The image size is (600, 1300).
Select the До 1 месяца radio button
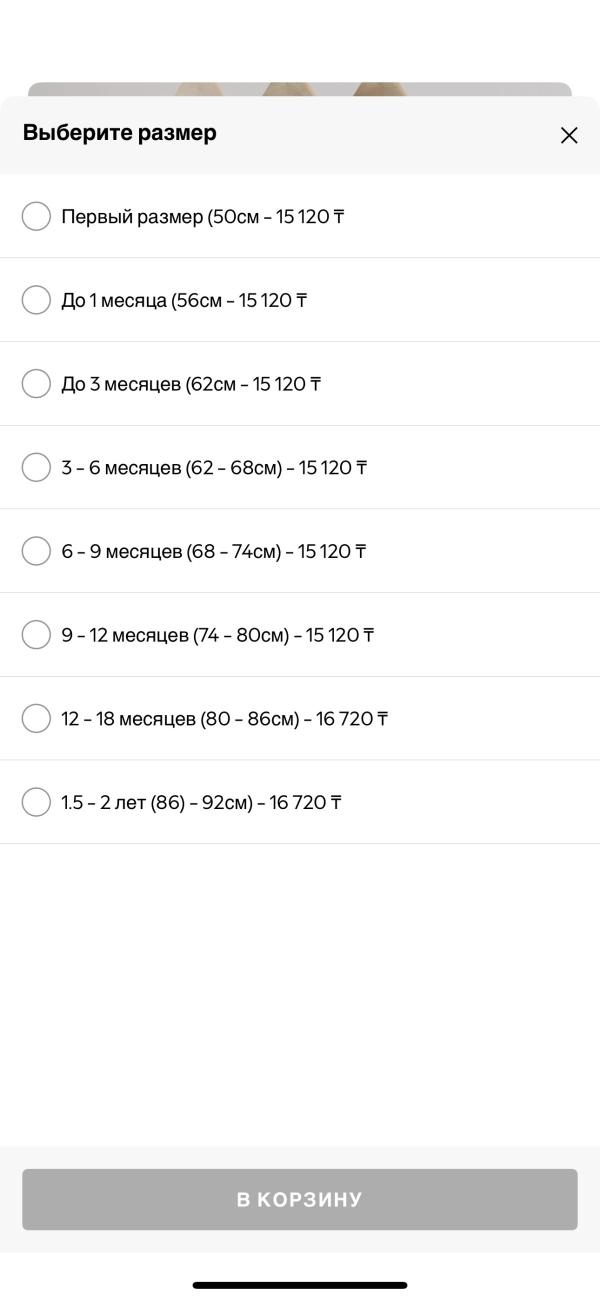[x=36, y=300]
